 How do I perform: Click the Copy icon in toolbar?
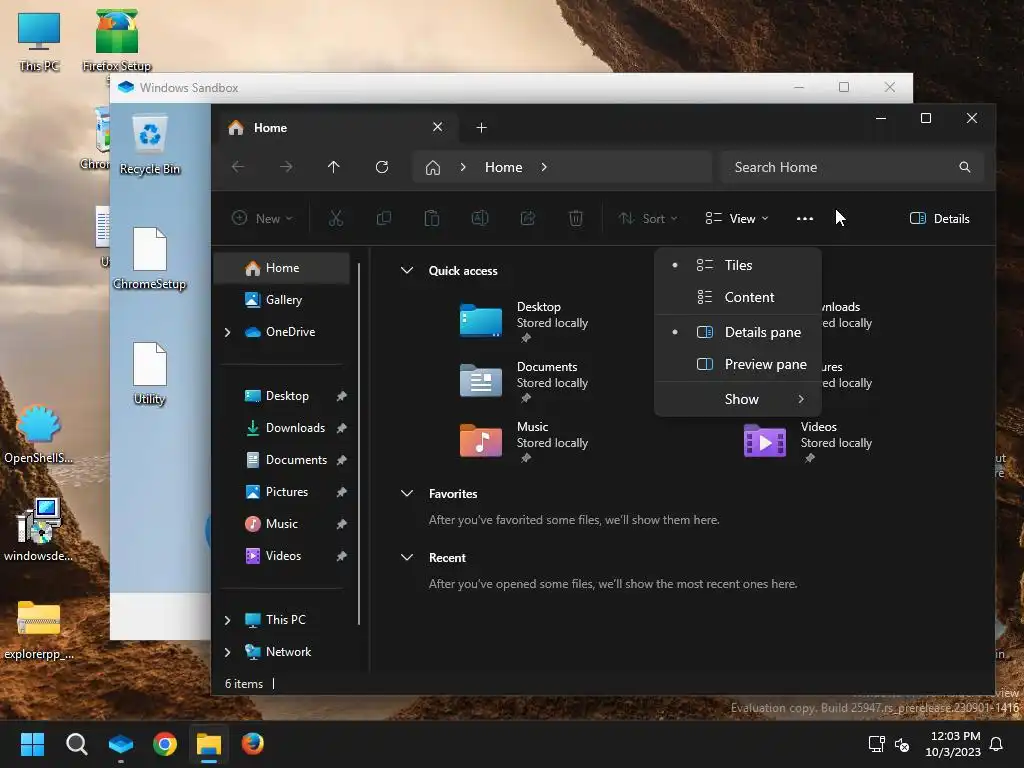pyautogui.click(x=384, y=218)
